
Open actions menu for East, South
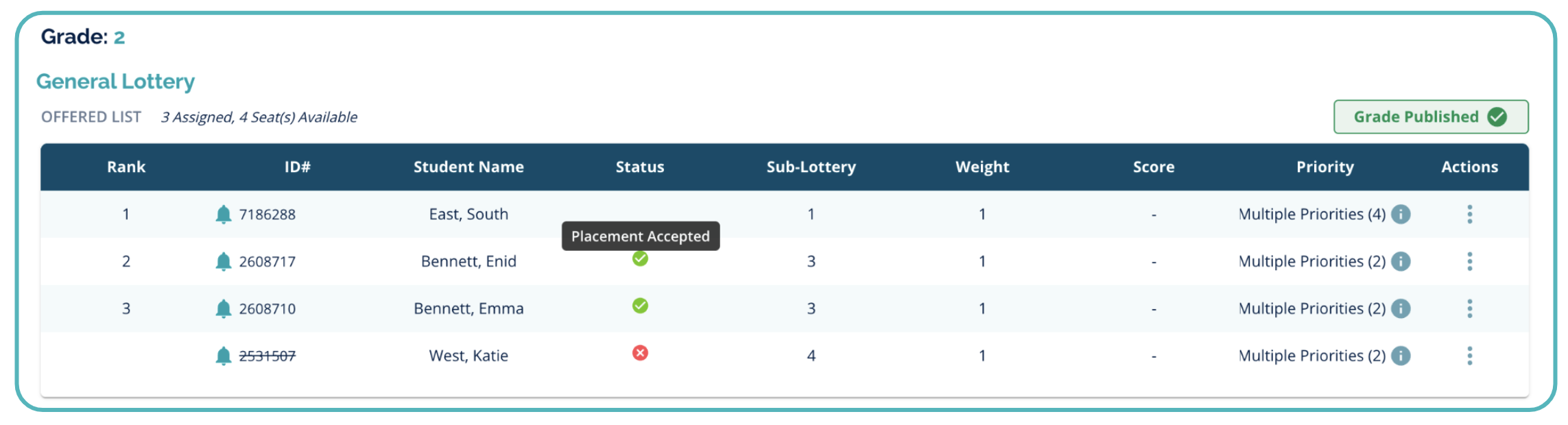coord(1469,215)
